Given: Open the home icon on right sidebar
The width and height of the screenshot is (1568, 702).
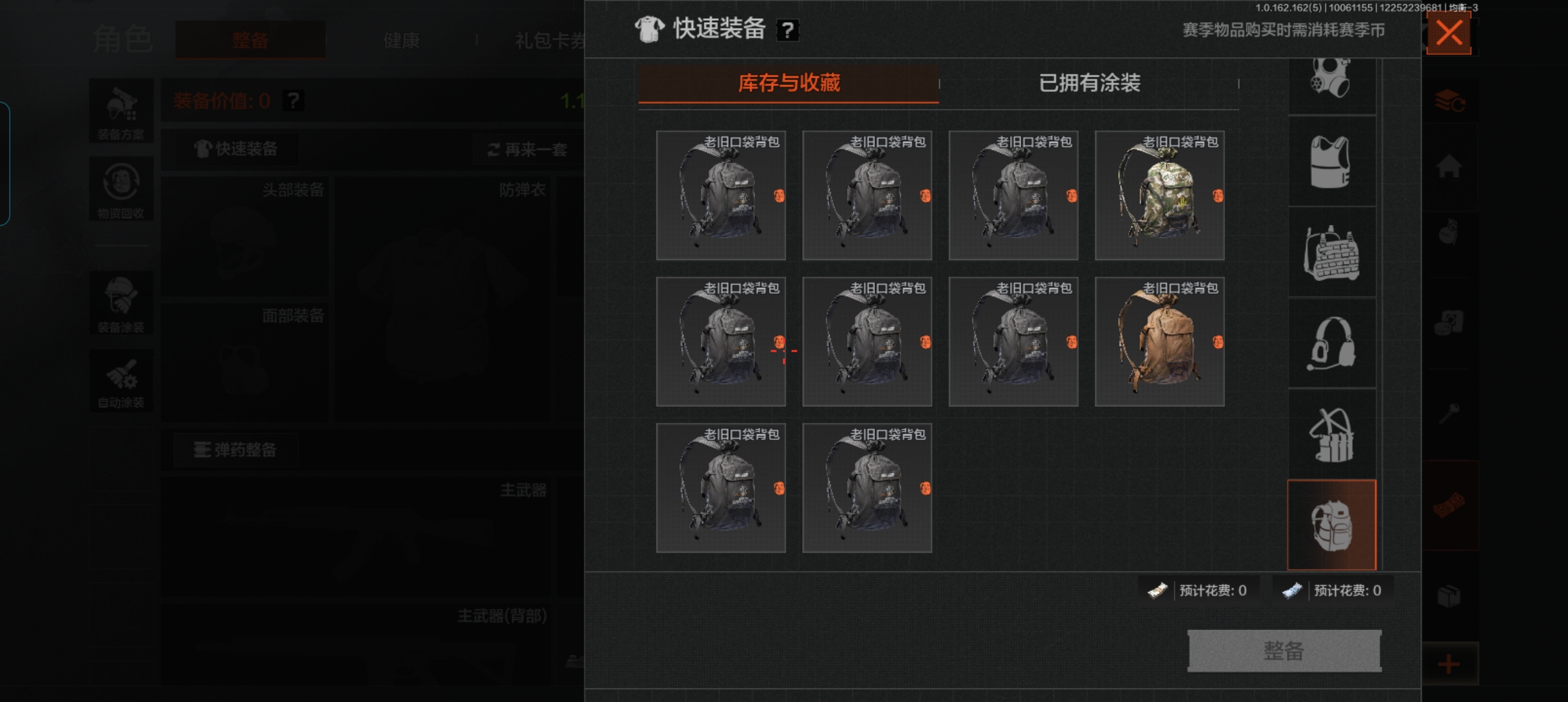Looking at the screenshot, I should [x=1449, y=166].
